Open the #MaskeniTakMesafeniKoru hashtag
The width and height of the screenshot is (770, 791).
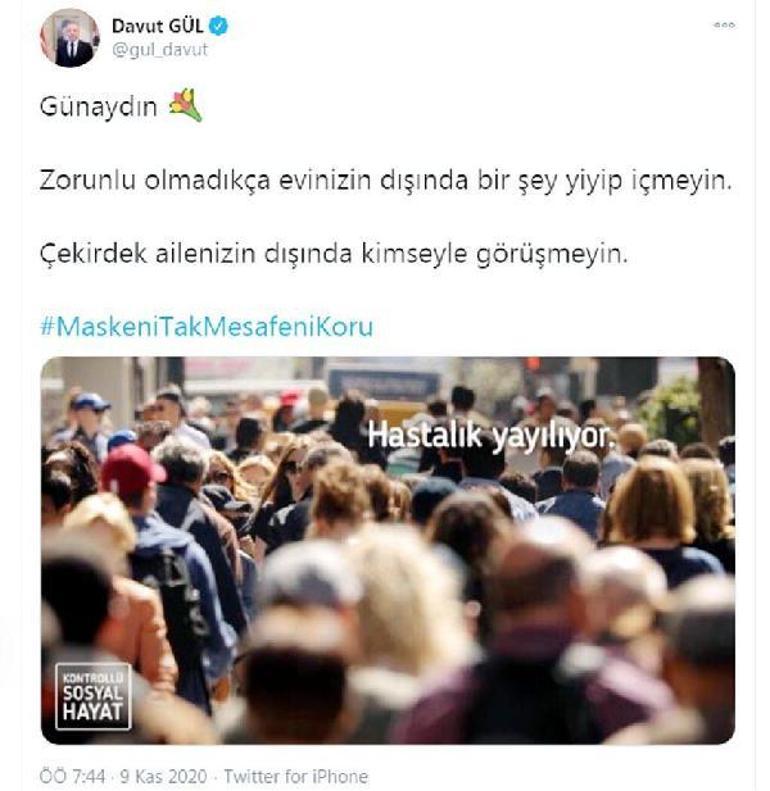click(207, 326)
